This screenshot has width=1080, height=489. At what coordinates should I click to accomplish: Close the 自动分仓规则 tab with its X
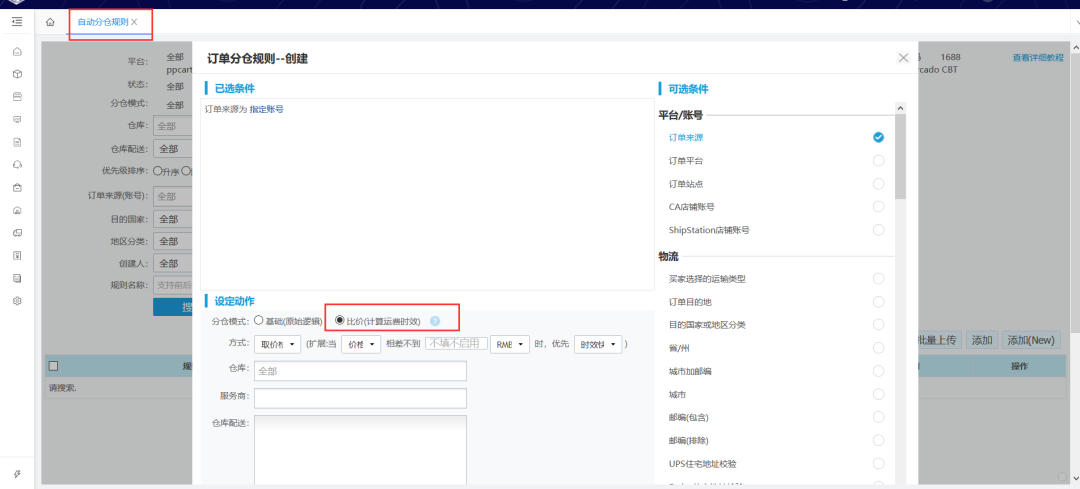134,22
